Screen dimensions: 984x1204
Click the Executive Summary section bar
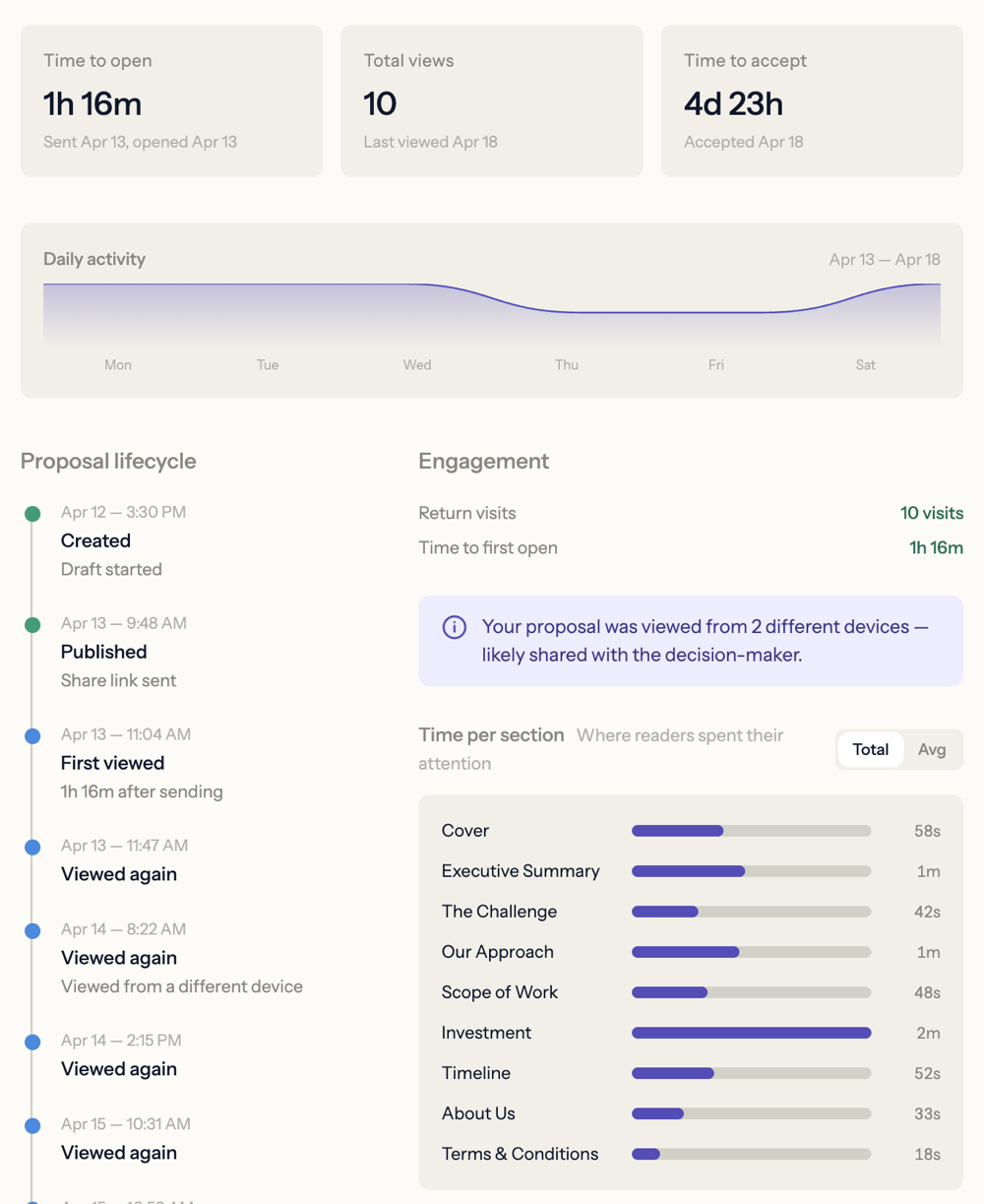tap(751, 871)
